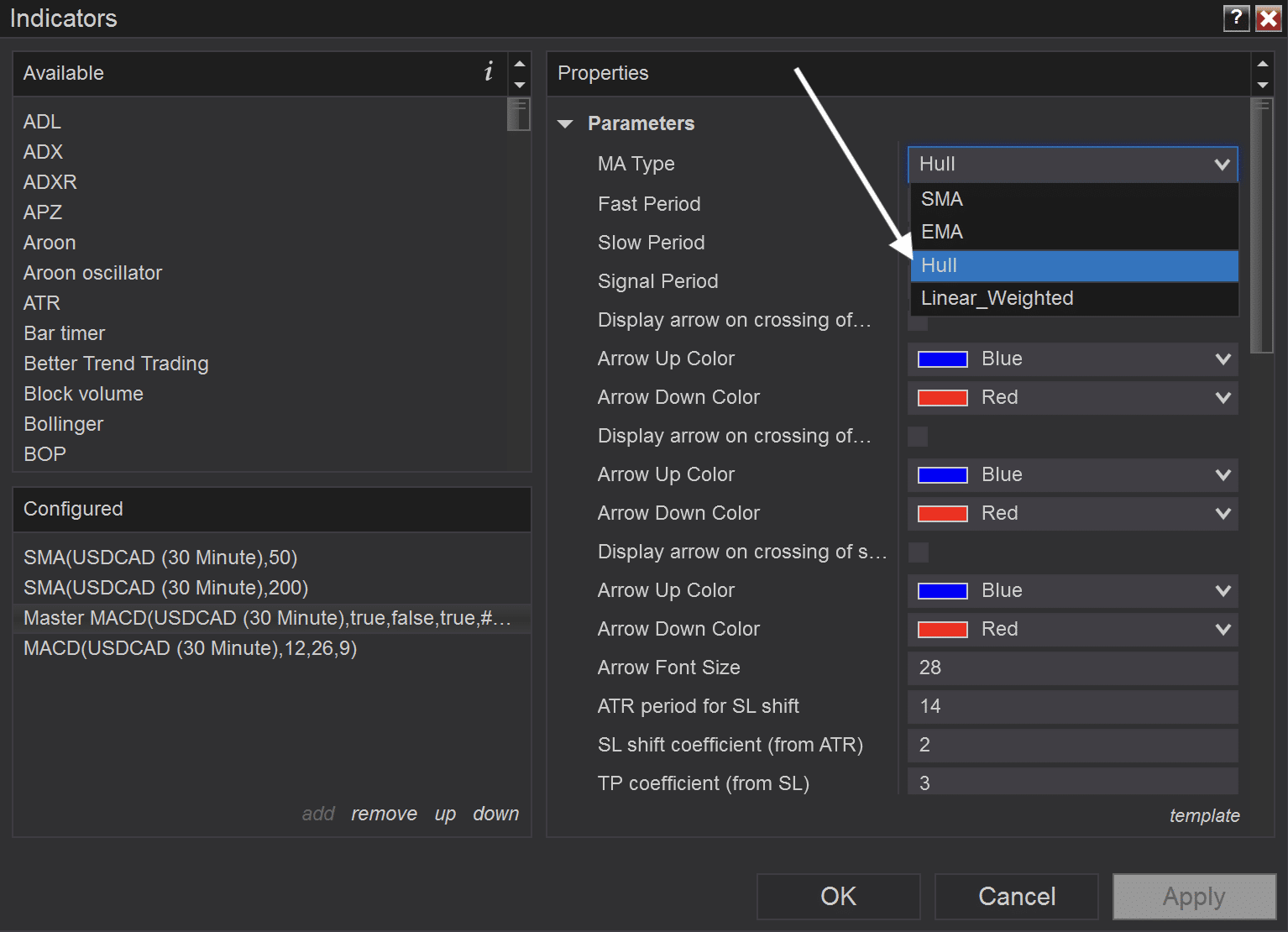Image resolution: width=1288 pixels, height=932 pixels.
Task: Click Properties panel scroll up arrow
Action: click(1262, 64)
